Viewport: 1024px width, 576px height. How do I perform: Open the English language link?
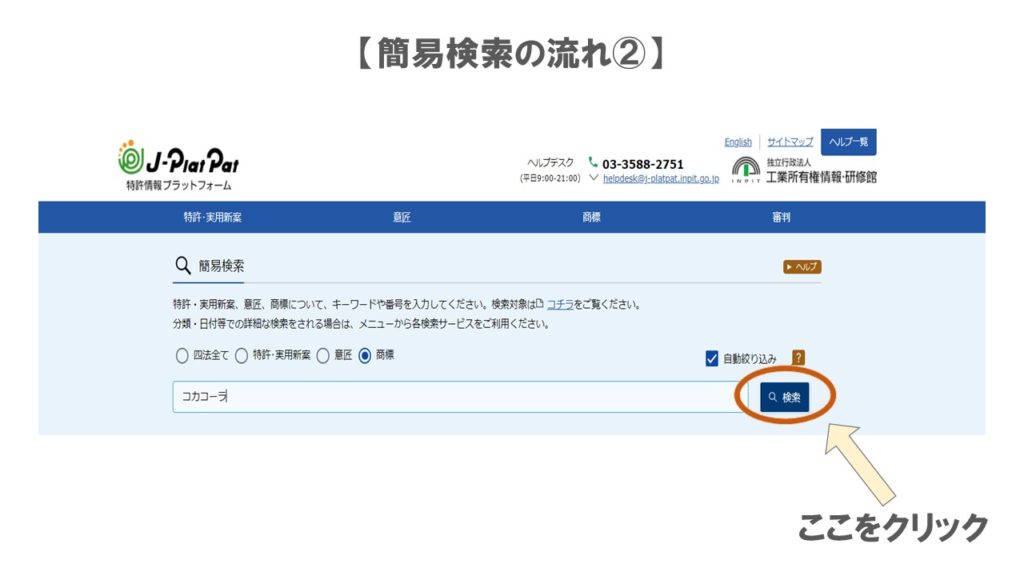(x=738, y=142)
